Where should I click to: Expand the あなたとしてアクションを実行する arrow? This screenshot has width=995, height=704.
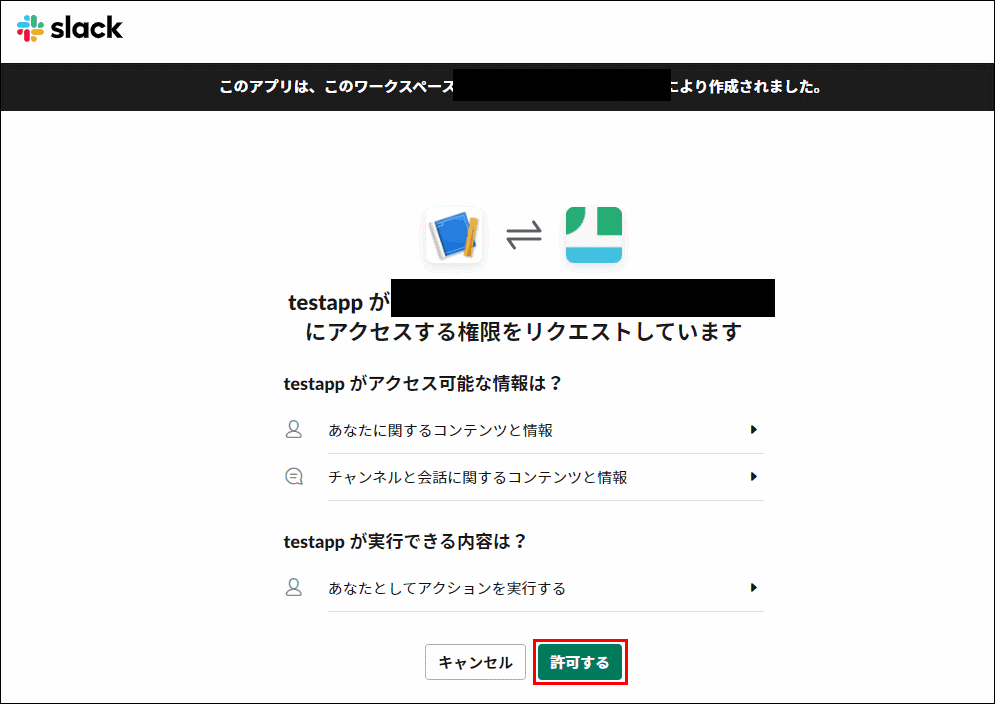(x=753, y=587)
